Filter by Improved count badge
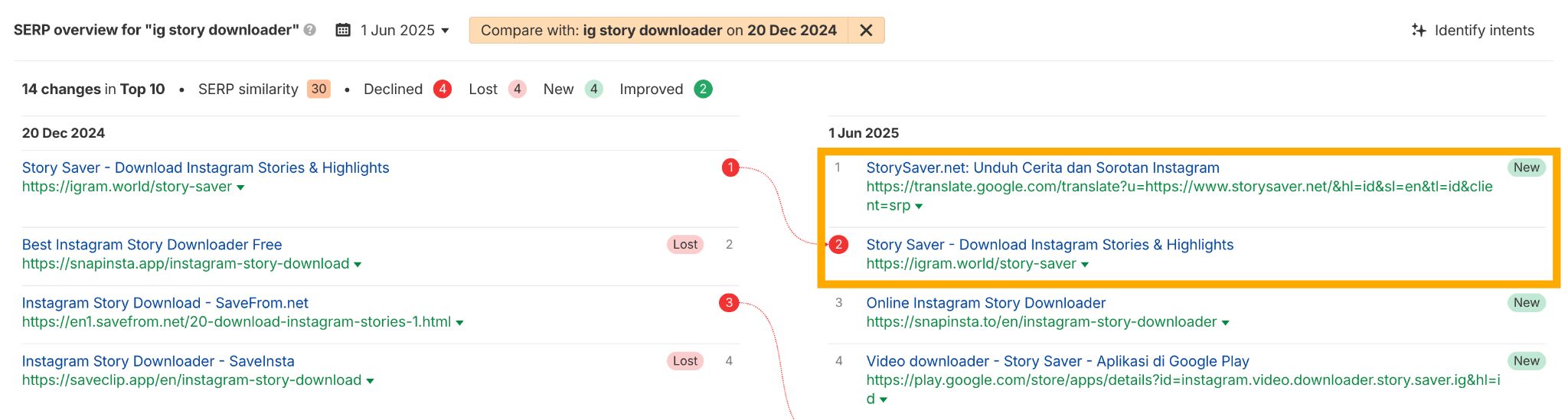The width and height of the screenshot is (1568, 420). click(703, 89)
